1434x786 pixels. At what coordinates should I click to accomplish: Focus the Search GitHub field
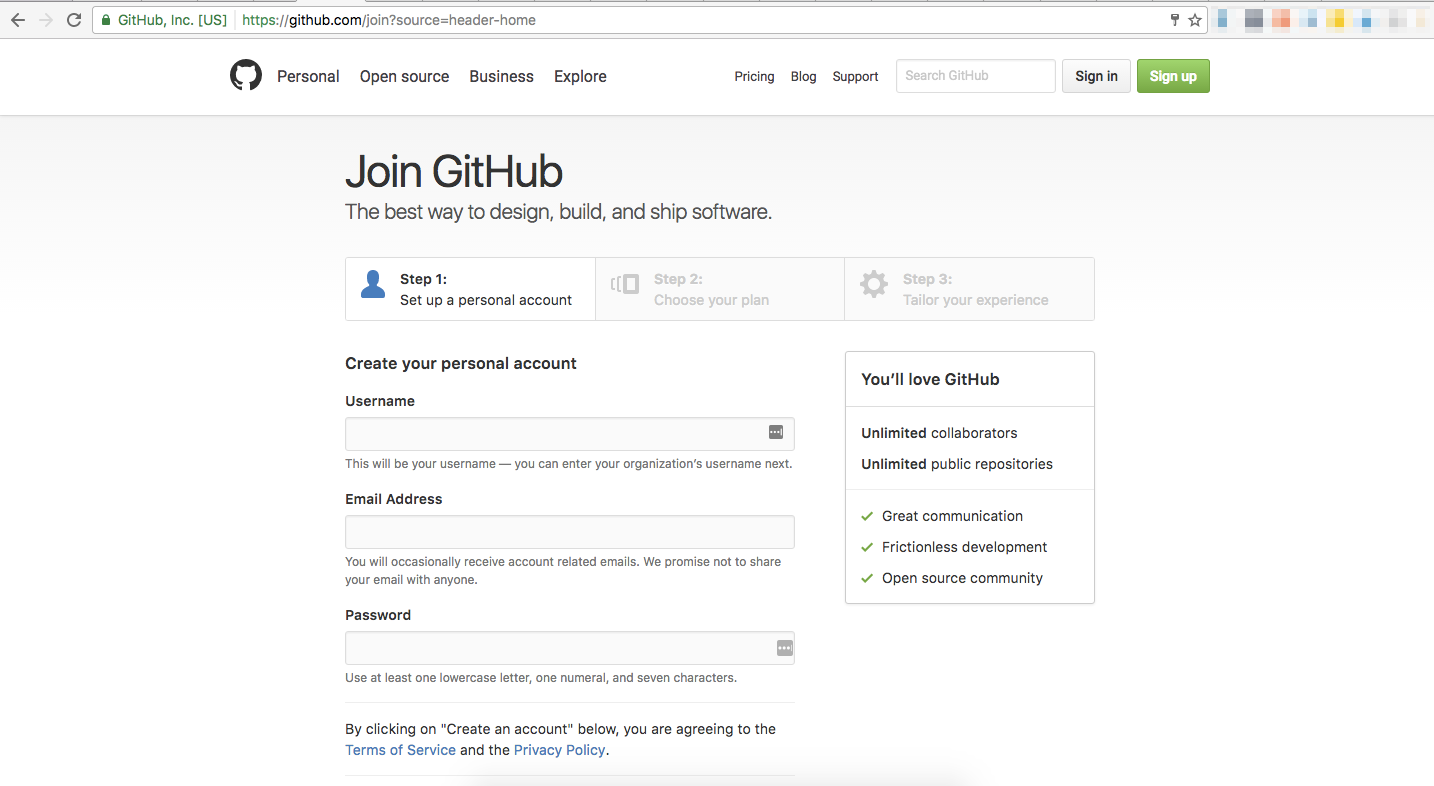pos(975,76)
